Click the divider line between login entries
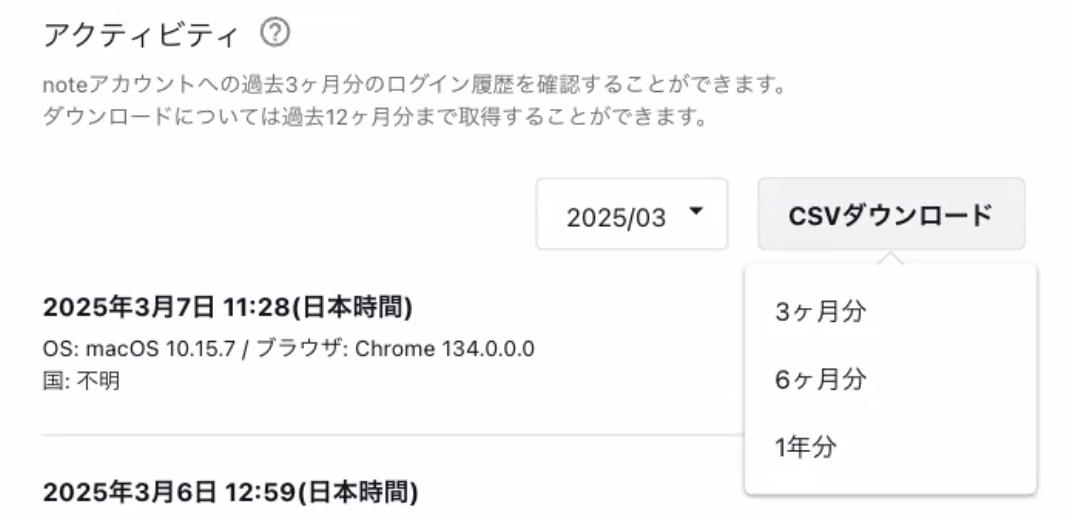The height and width of the screenshot is (520, 1067). tap(393, 434)
